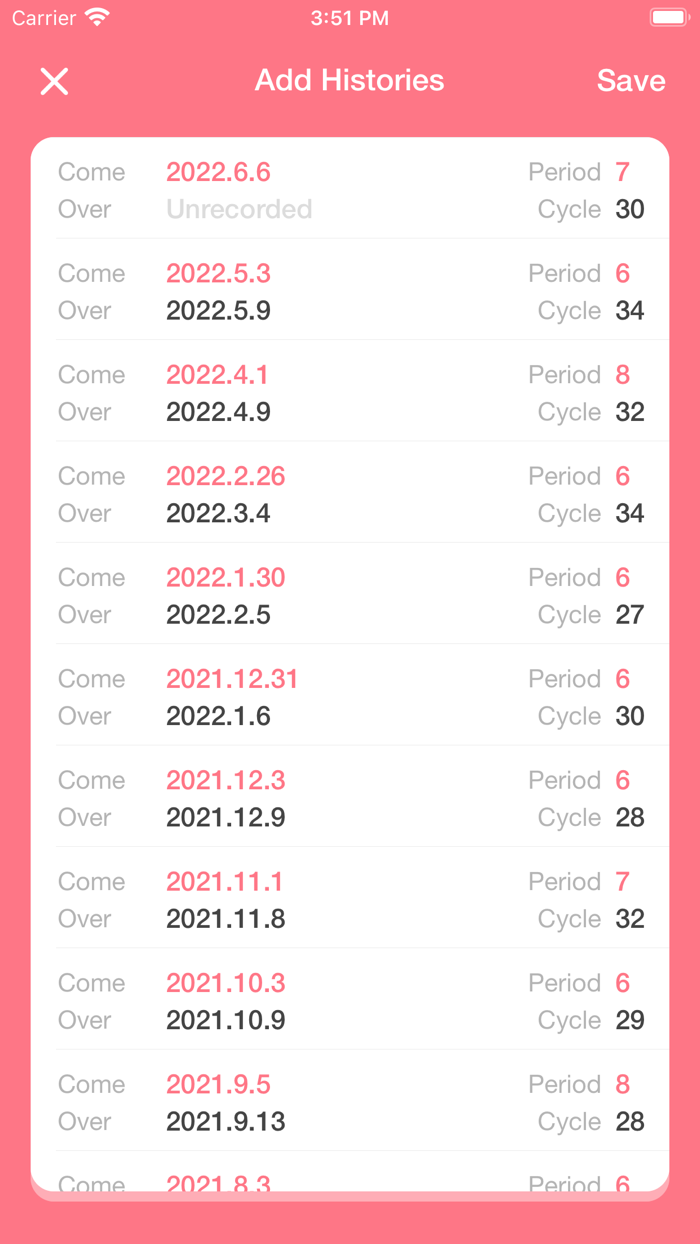Change Period 6 for the 2021.10.3 entry
Screen dimensions: 700x1244
tap(622, 983)
